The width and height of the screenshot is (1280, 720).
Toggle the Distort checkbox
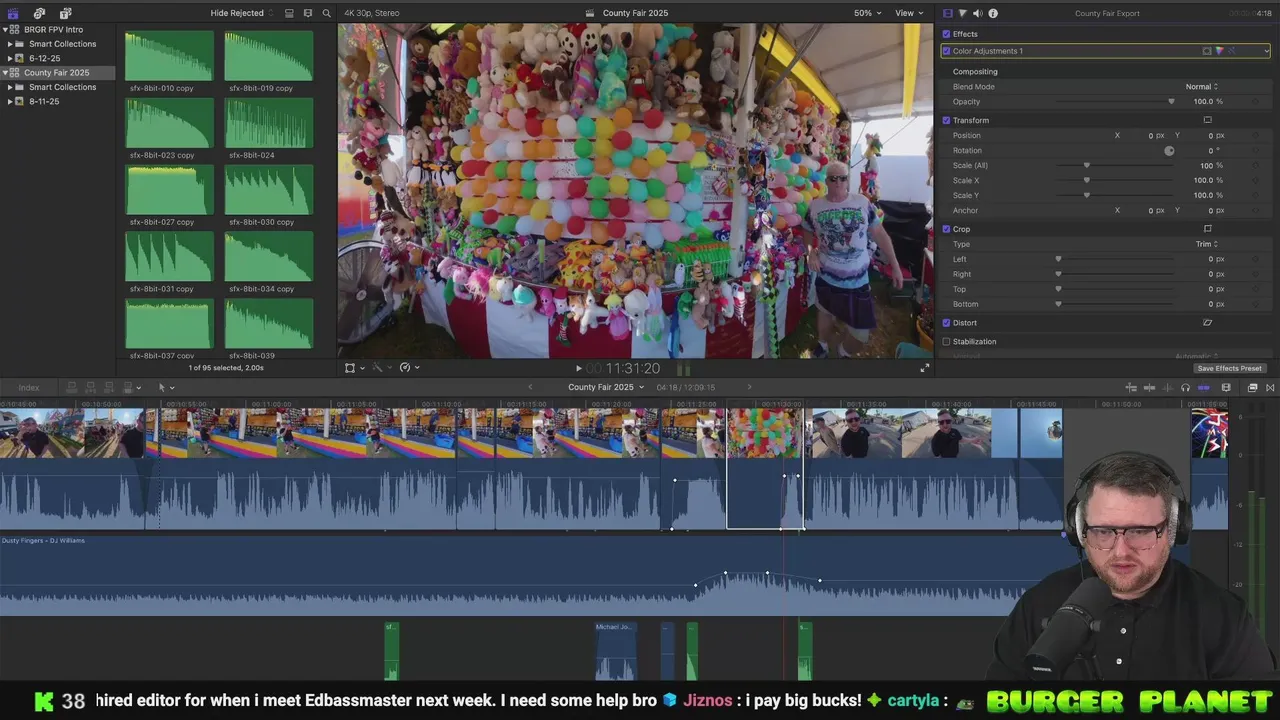coord(946,323)
